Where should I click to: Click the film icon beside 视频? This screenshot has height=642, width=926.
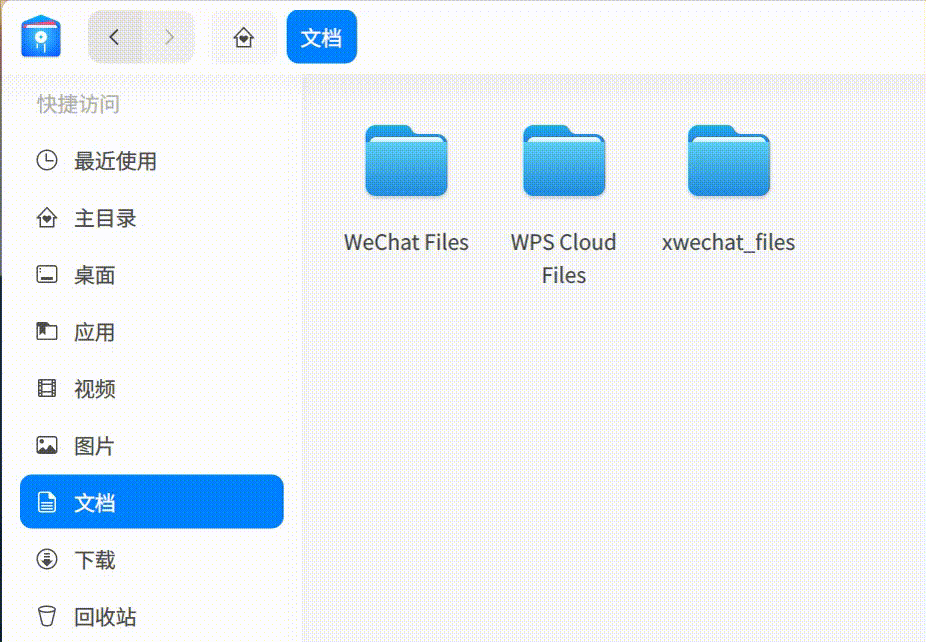[x=47, y=388]
